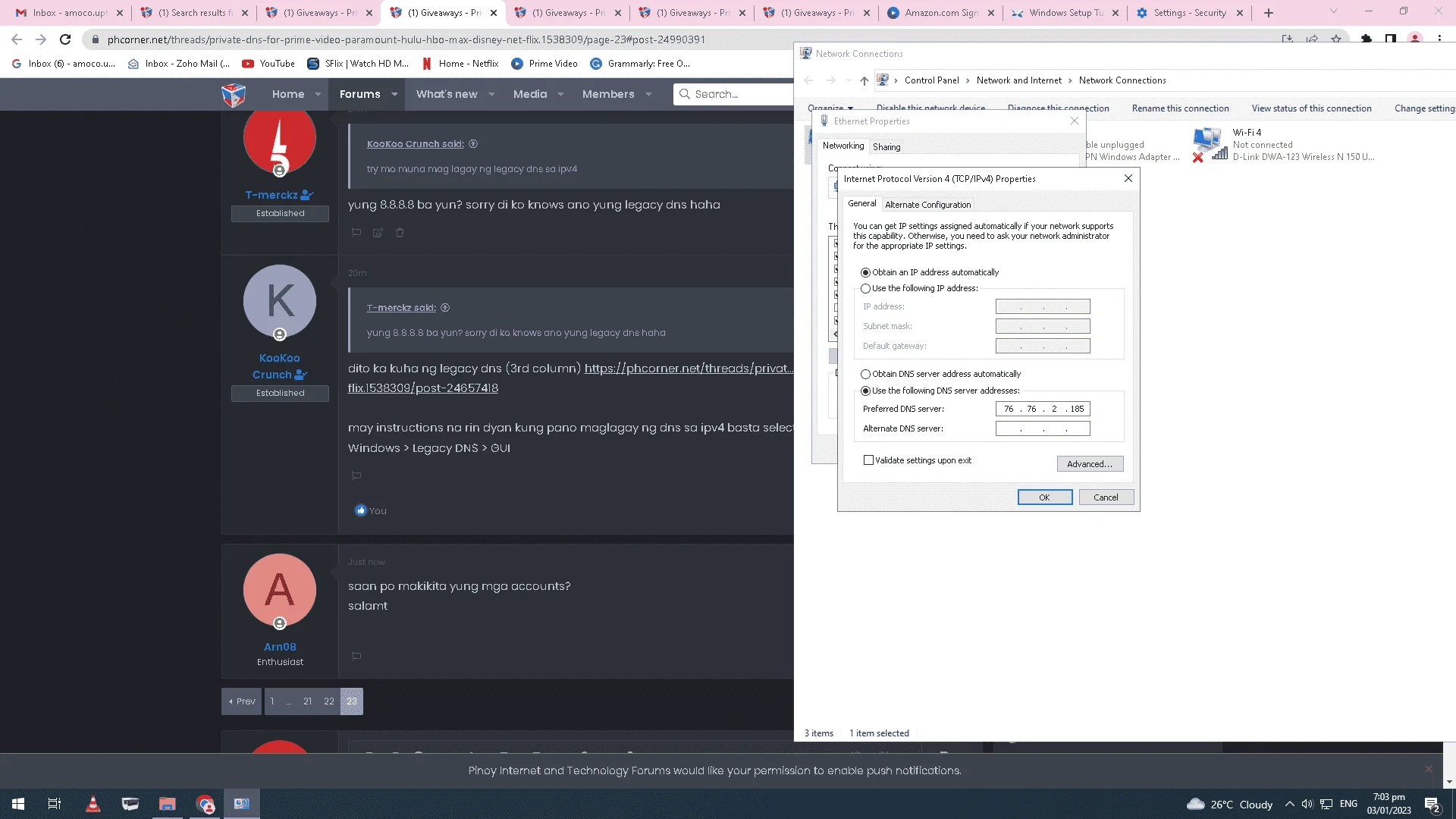This screenshot has width=1456, height=819.
Task: Open the Prime Video bookmark
Action: click(x=544, y=64)
